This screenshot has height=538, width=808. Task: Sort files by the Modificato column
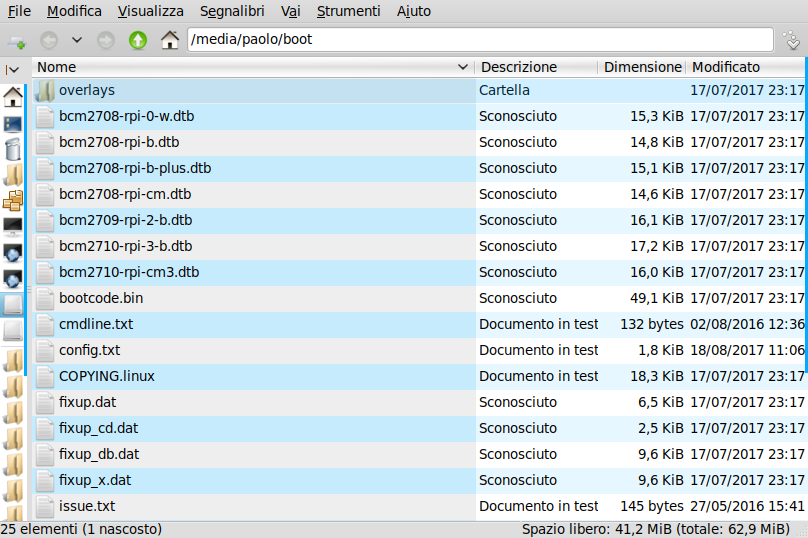pyautogui.click(x=745, y=67)
